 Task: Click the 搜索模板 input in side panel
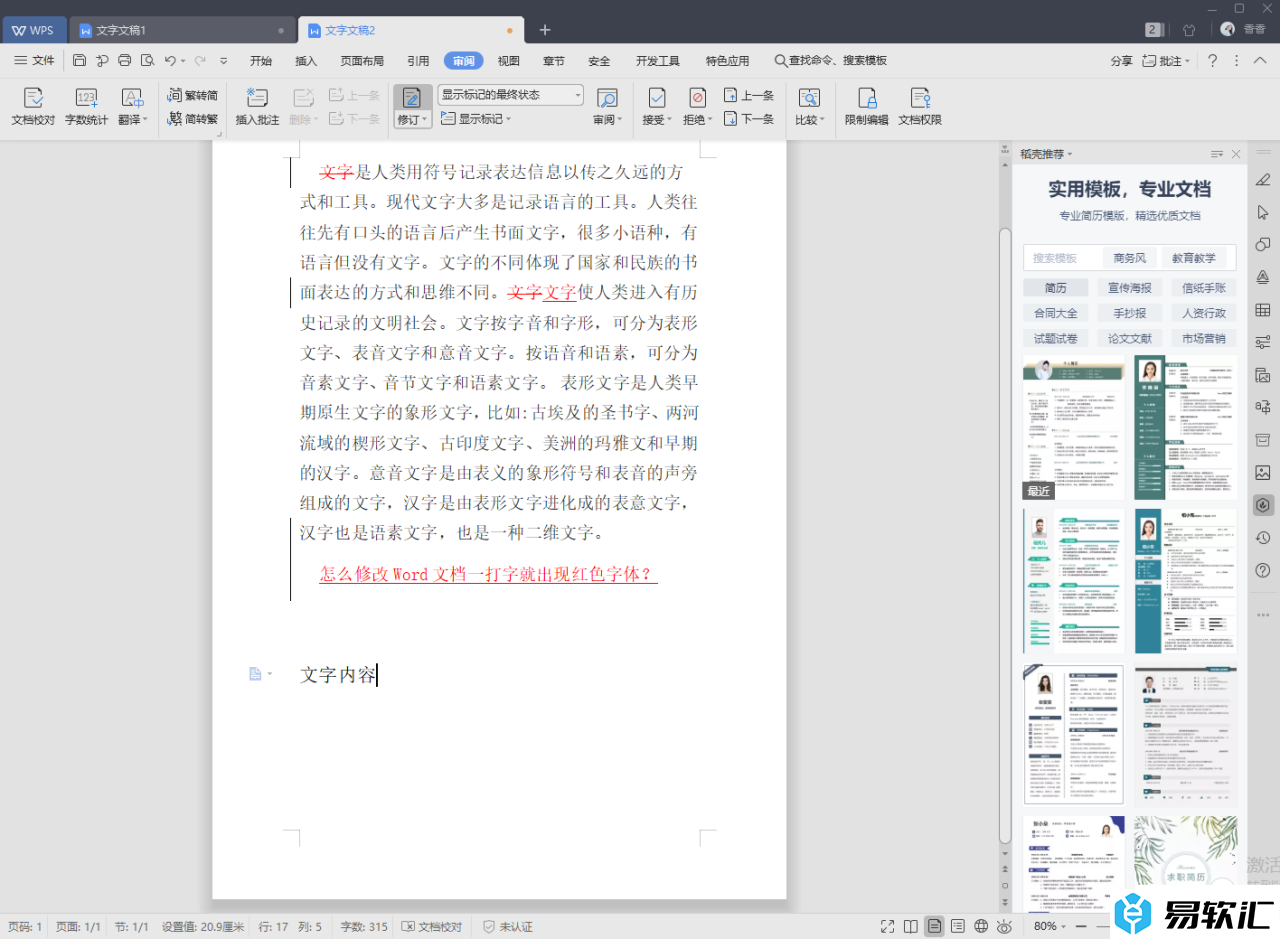click(x=1061, y=258)
